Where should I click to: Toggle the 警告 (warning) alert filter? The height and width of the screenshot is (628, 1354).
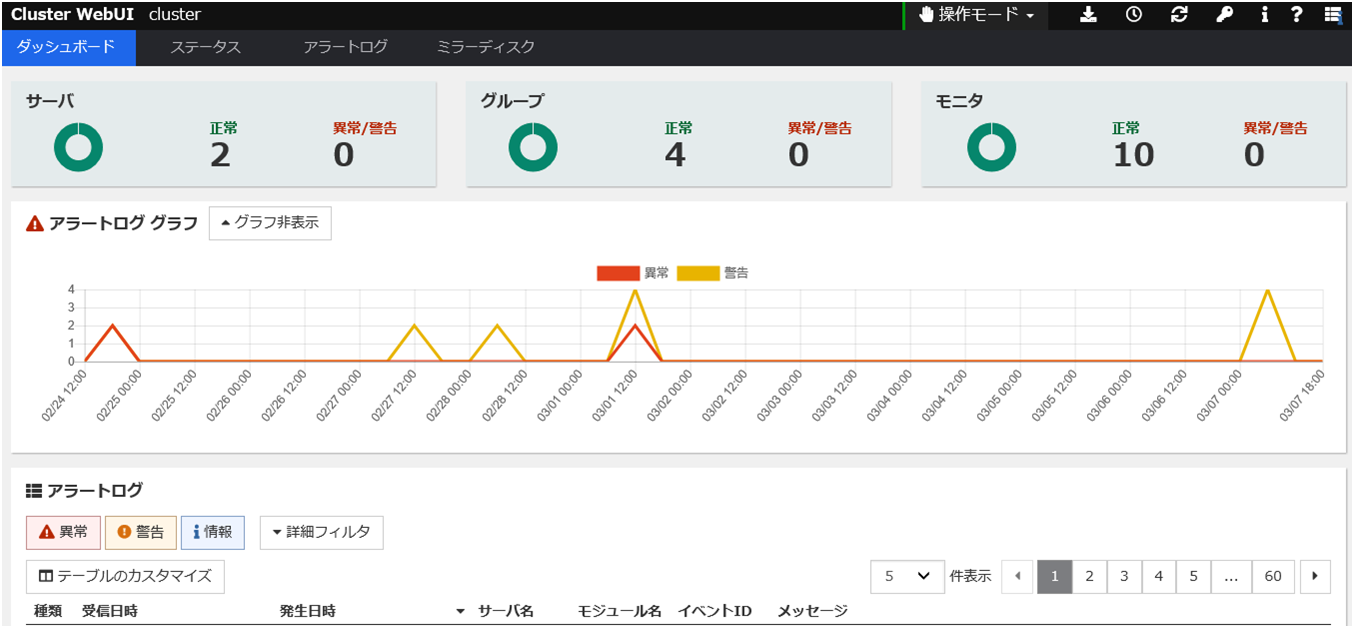(x=141, y=532)
